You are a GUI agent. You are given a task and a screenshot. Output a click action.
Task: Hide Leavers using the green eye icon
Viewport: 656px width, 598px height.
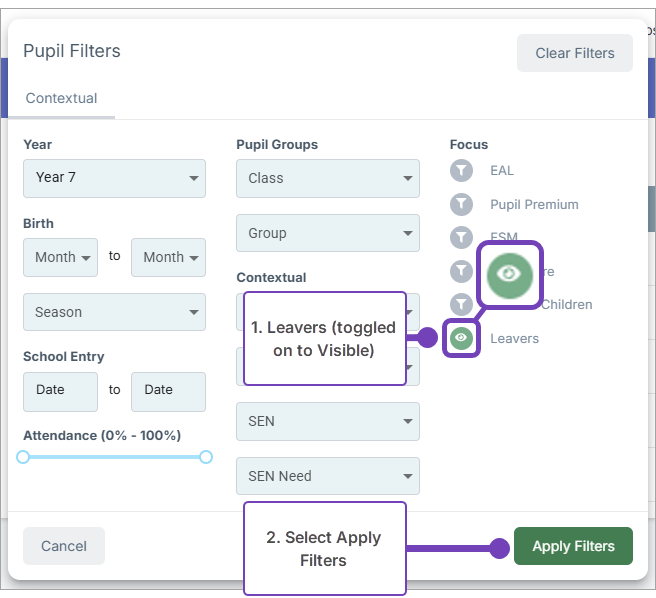tap(461, 338)
